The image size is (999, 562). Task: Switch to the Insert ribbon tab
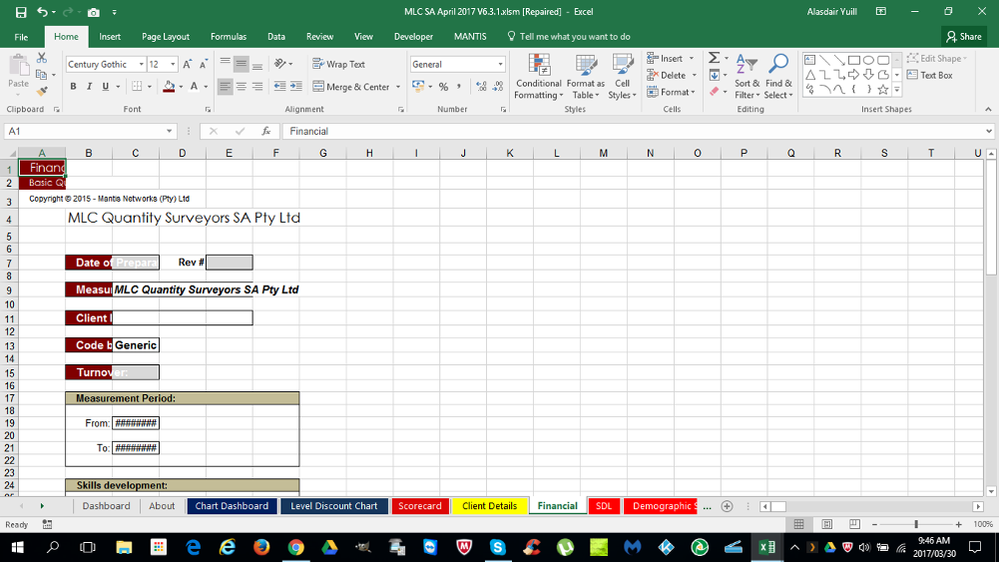[x=110, y=37]
